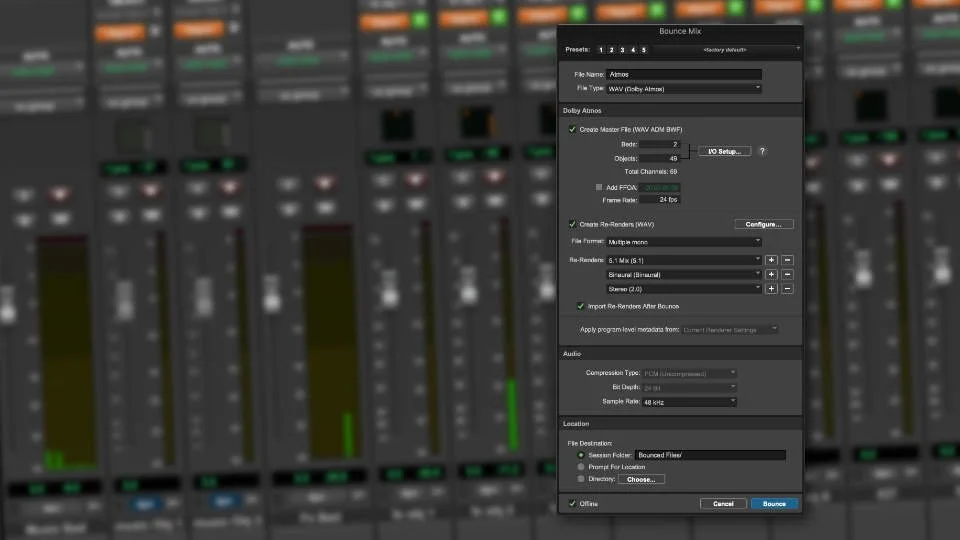The height and width of the screenshot is (540, 960).
Task: Toggle Import Re-Renders After Bounce checkbox
Action: [580, 306]
